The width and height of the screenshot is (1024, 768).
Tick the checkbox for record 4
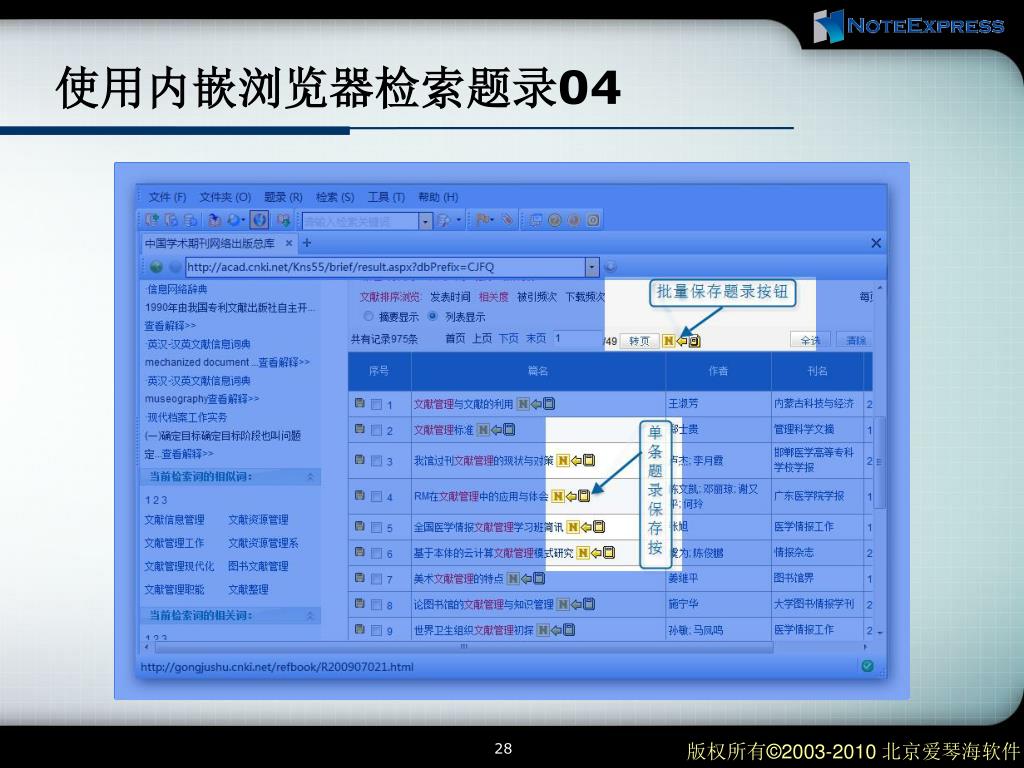click(x=376, y=497)
